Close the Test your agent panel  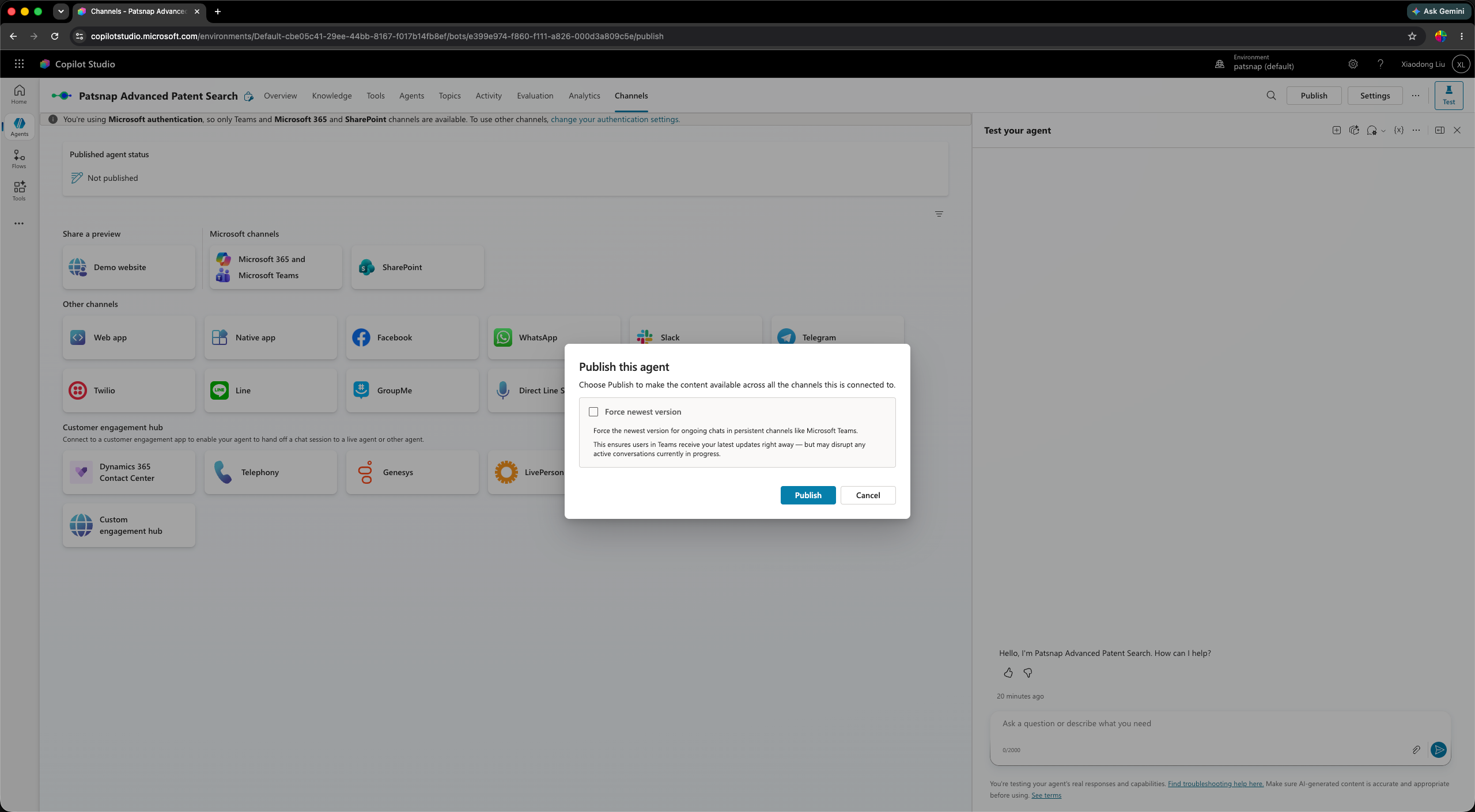pyautogui.click(x=1457, y=130)
